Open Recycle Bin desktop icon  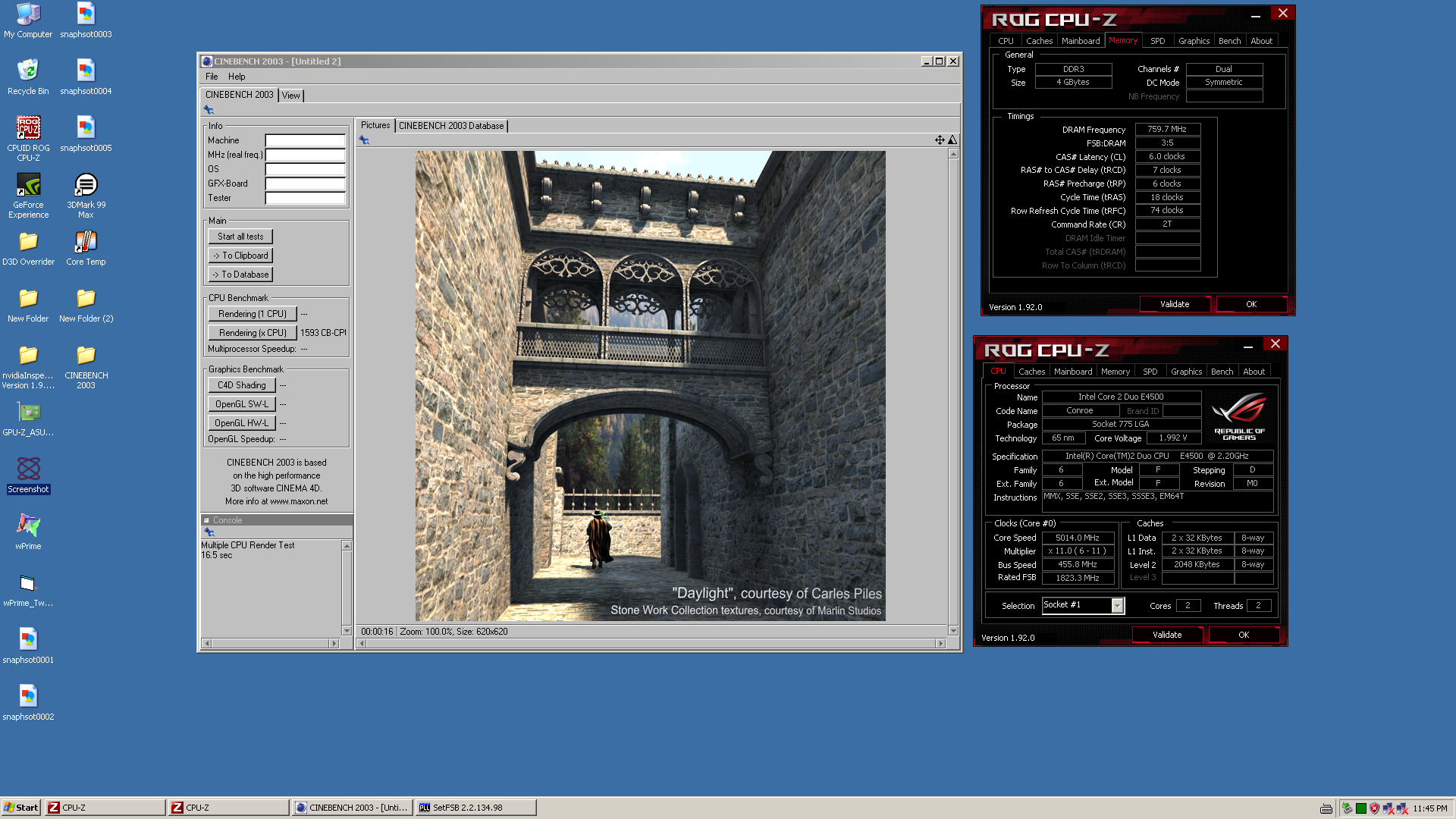pos(28,77)
